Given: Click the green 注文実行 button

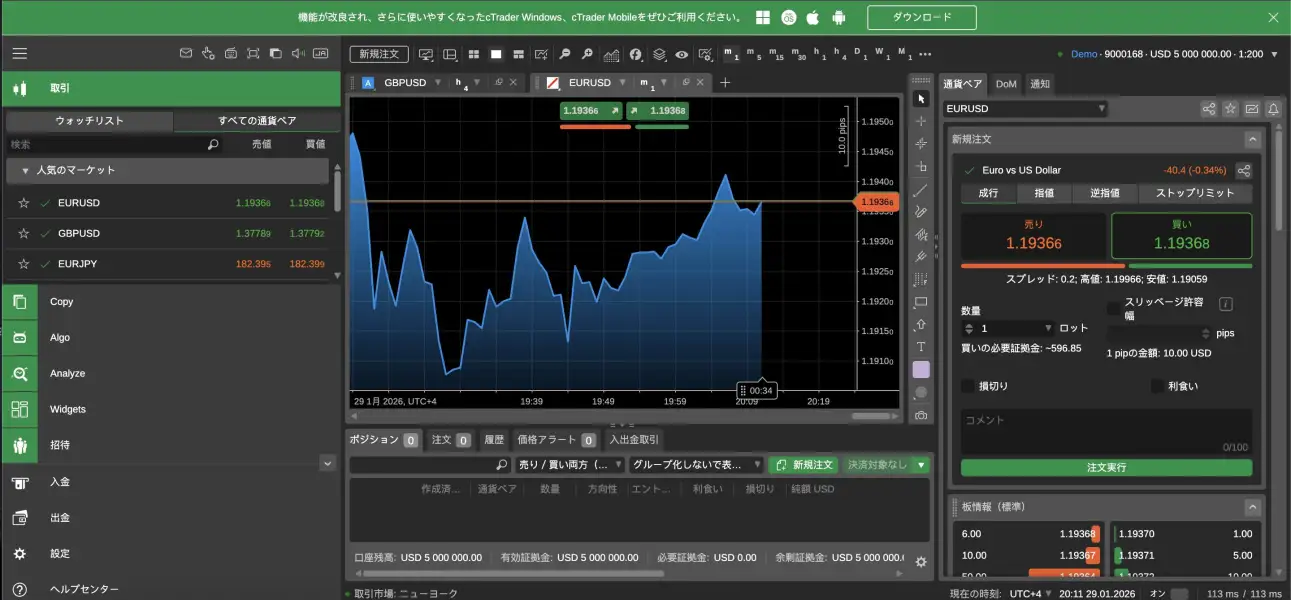Looking at the screenshot, I should coord(1106,468).
